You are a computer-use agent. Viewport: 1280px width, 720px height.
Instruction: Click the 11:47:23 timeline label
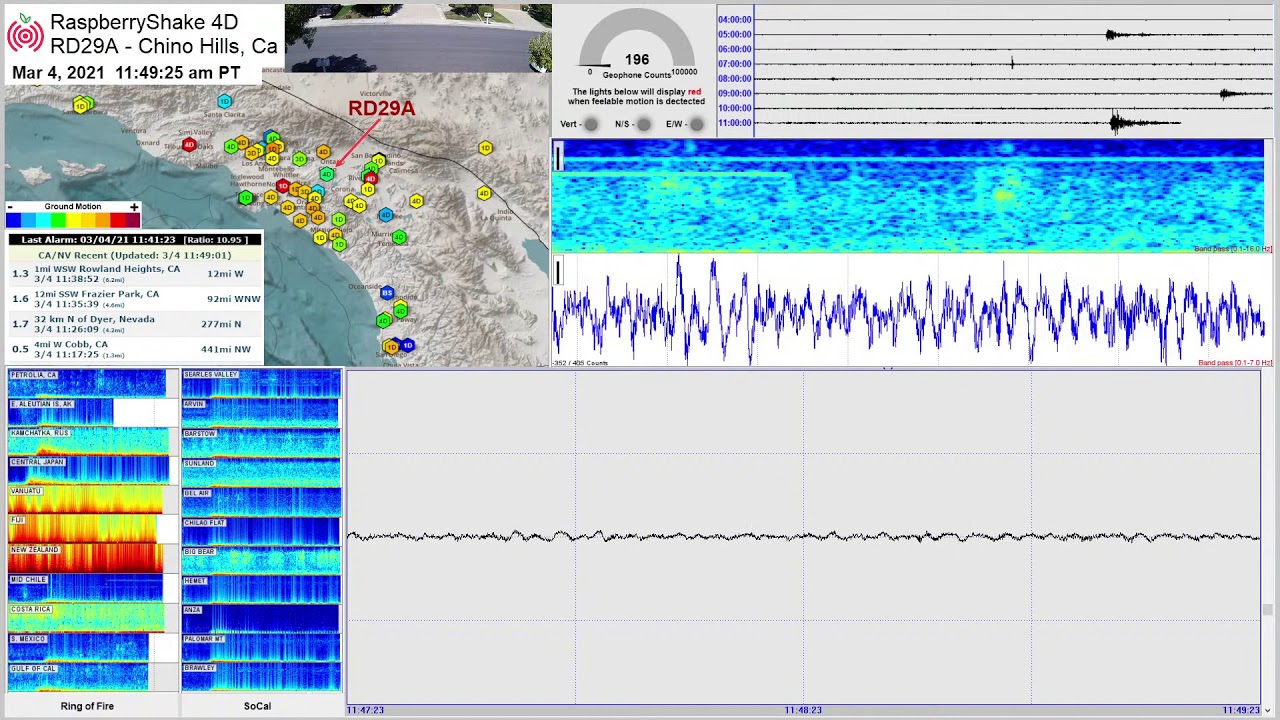pos(365,710)
